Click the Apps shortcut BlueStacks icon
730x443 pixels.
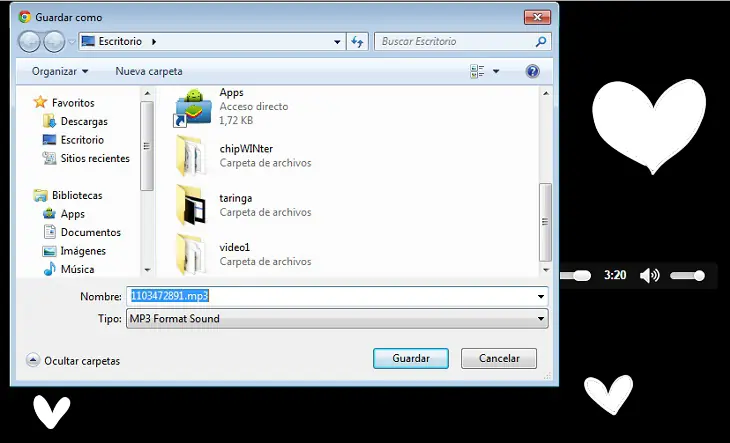click(x=193, y=108)
